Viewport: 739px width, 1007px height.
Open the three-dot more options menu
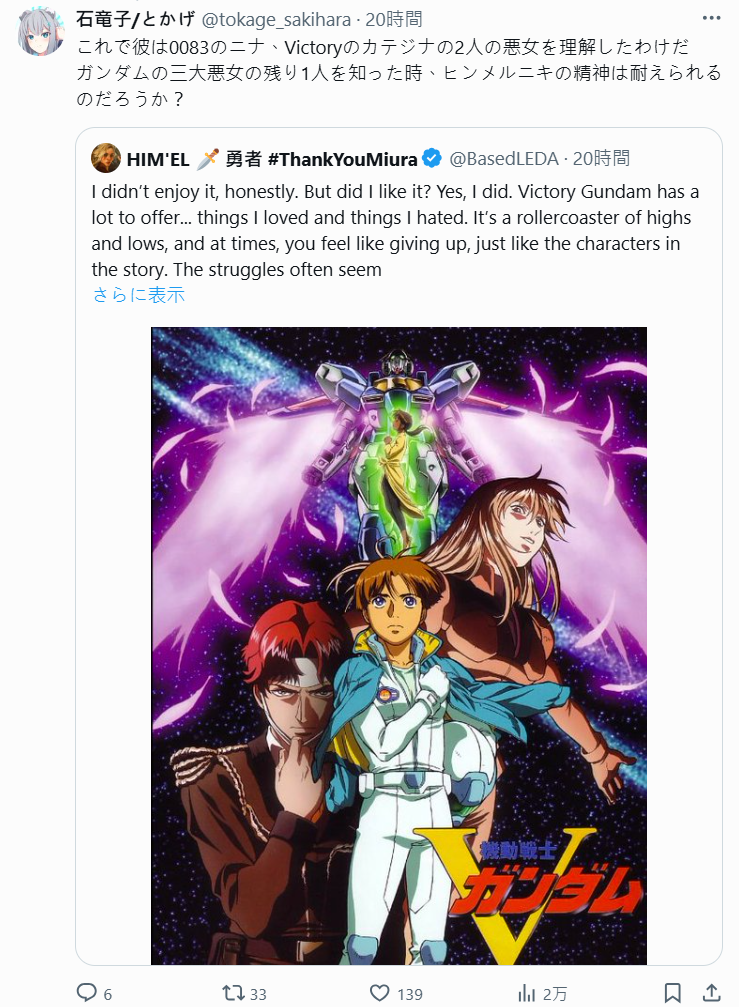pyautogui.click(x=711, y=18)
